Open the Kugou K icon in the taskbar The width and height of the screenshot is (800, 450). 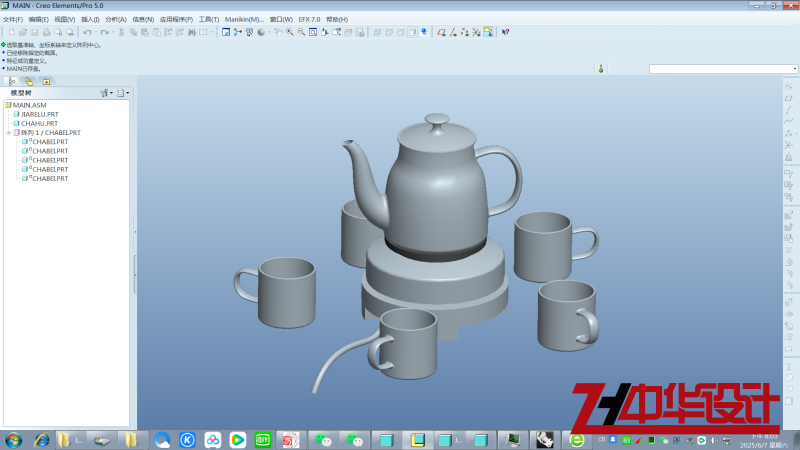pos(187,440)
